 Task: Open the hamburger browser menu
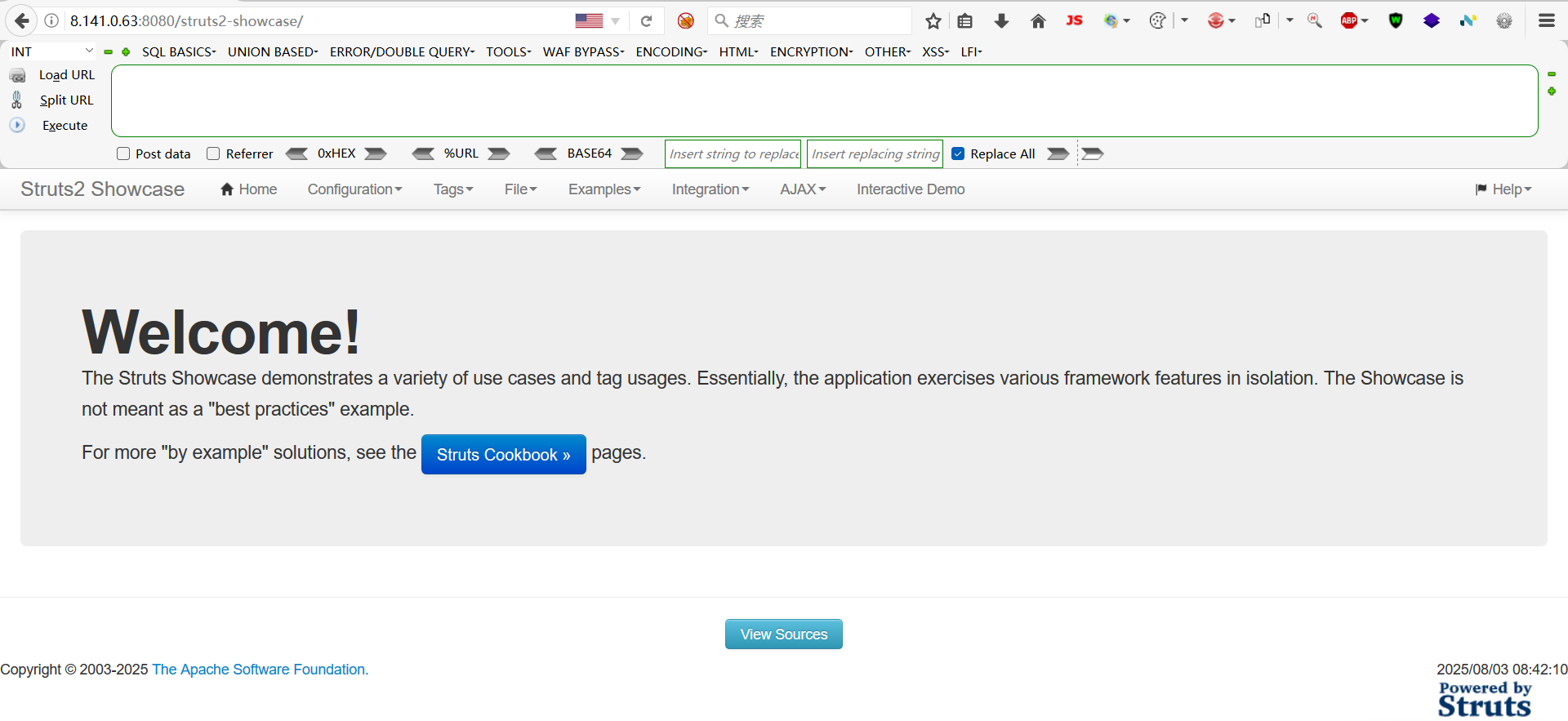1547,21
